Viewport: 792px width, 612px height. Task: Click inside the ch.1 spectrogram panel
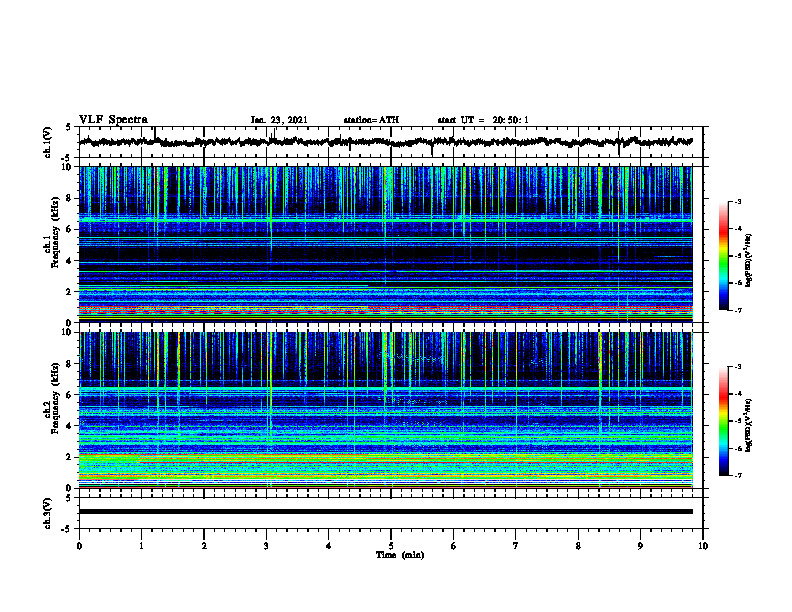tap(386, 244)
